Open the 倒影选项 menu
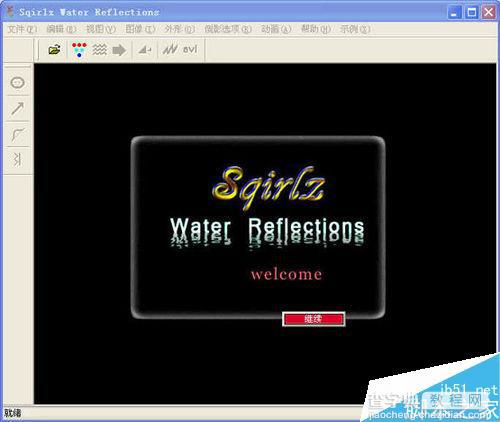Viewport: 500px width, 422px height. 228,29
